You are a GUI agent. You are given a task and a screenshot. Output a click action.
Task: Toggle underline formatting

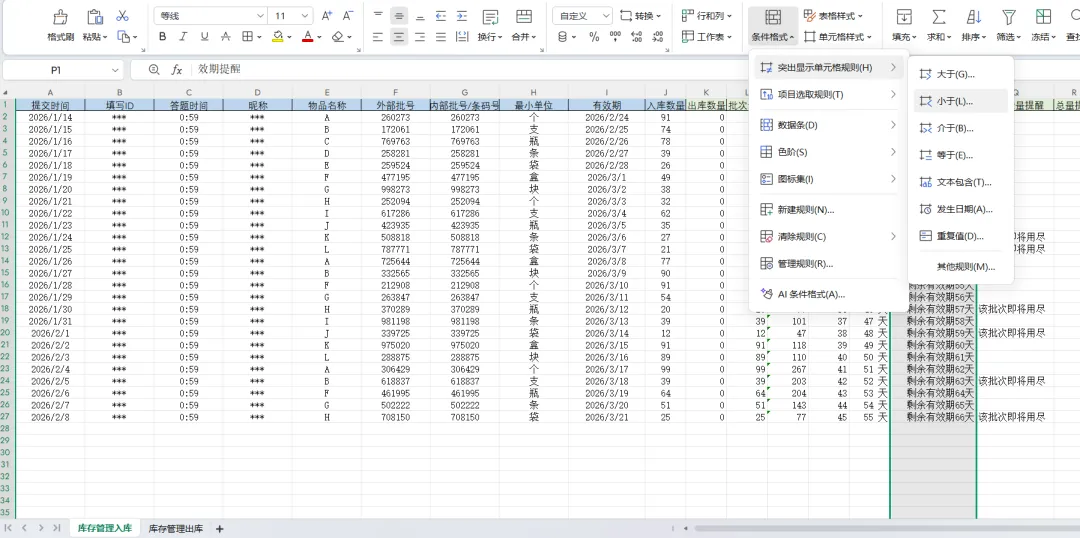[x=204, y=37]
